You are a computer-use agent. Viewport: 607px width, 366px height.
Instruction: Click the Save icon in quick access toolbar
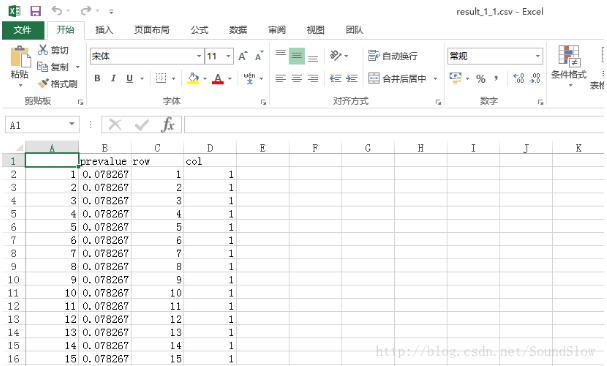pos(35,11)
